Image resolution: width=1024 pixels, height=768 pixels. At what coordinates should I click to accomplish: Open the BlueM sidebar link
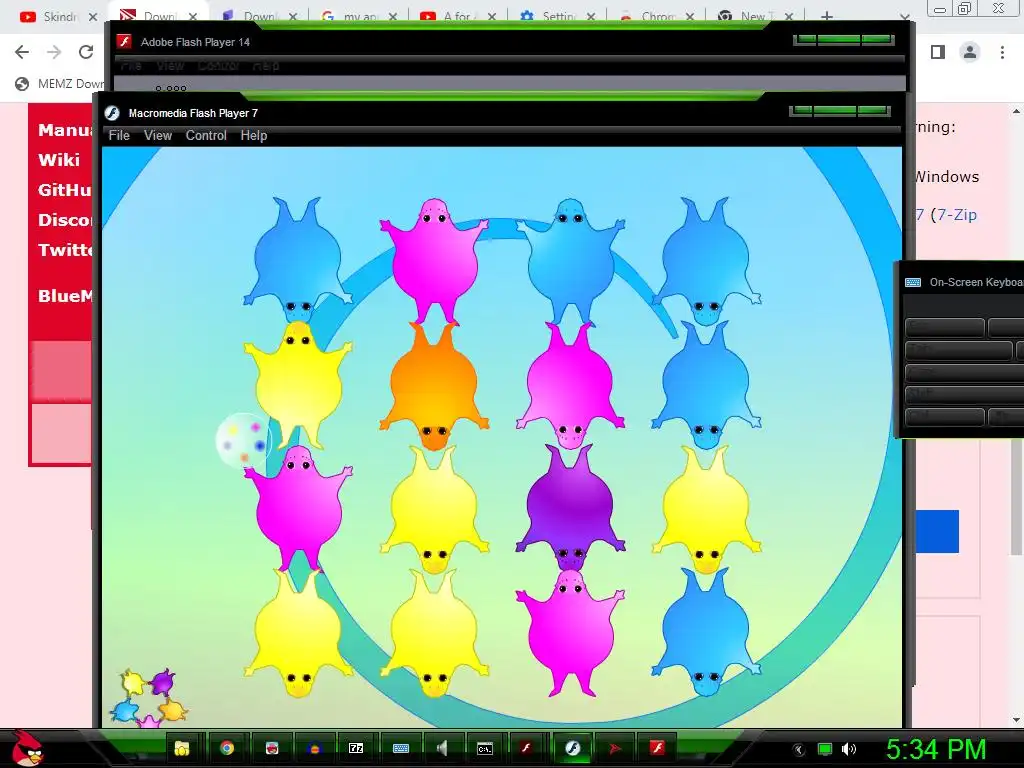(x=65, y=296)
